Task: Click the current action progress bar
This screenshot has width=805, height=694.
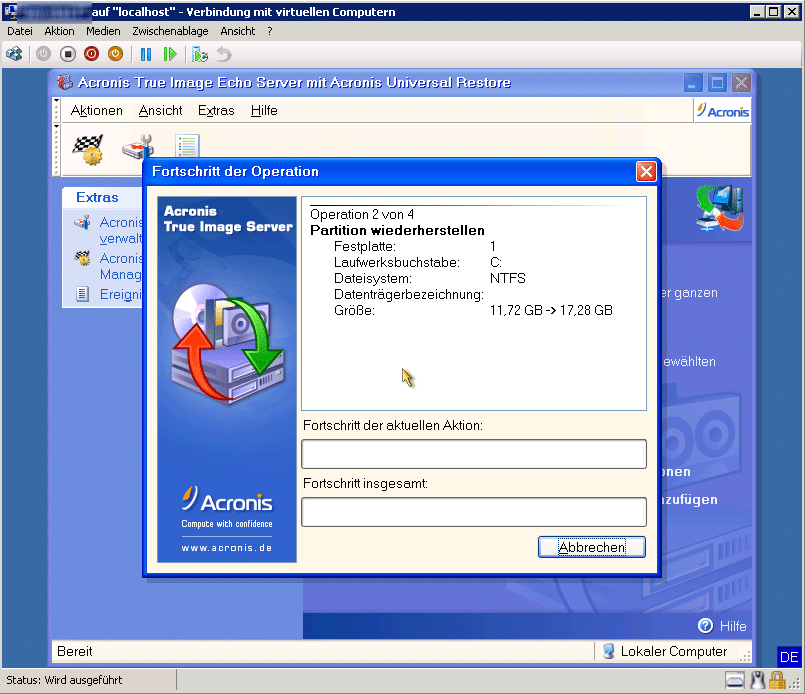Action: click(474, 454)
